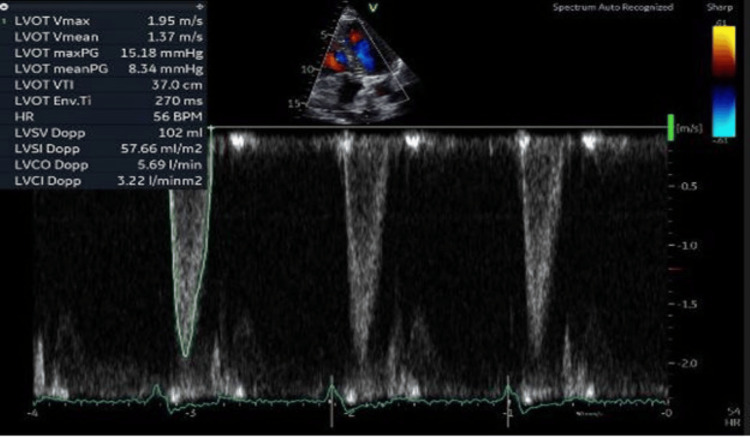
Task: Click the -4 time axis label
Action: tap(33, 413)
